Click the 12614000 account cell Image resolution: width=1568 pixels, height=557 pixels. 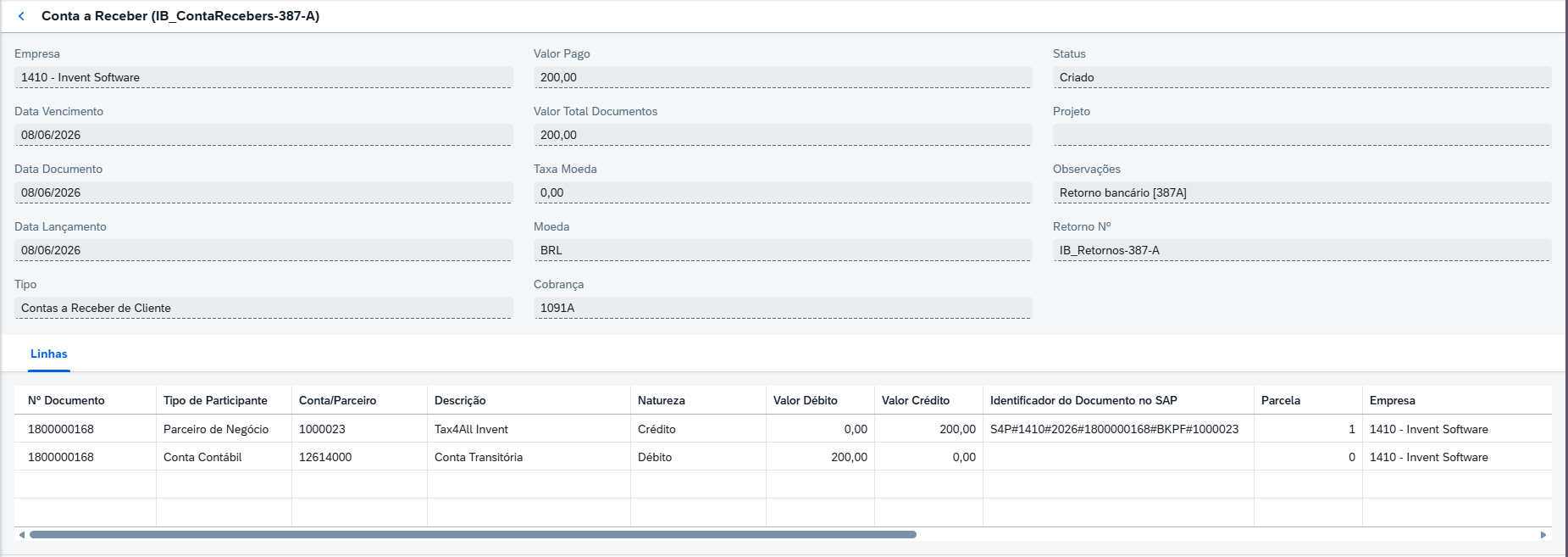360,457
